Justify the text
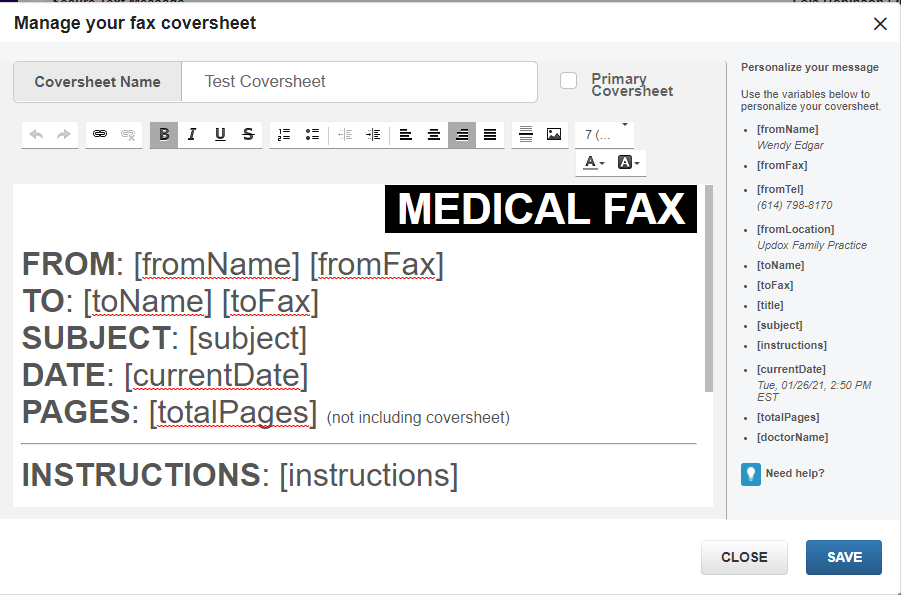Image resolution: width=901 pixels, height=595 pixels. click(490, 135)
